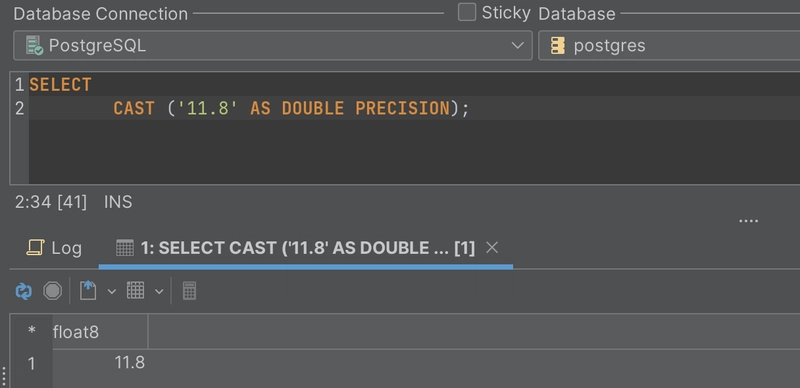Select the SELECT CAST result tab

[x=295, y=248]
